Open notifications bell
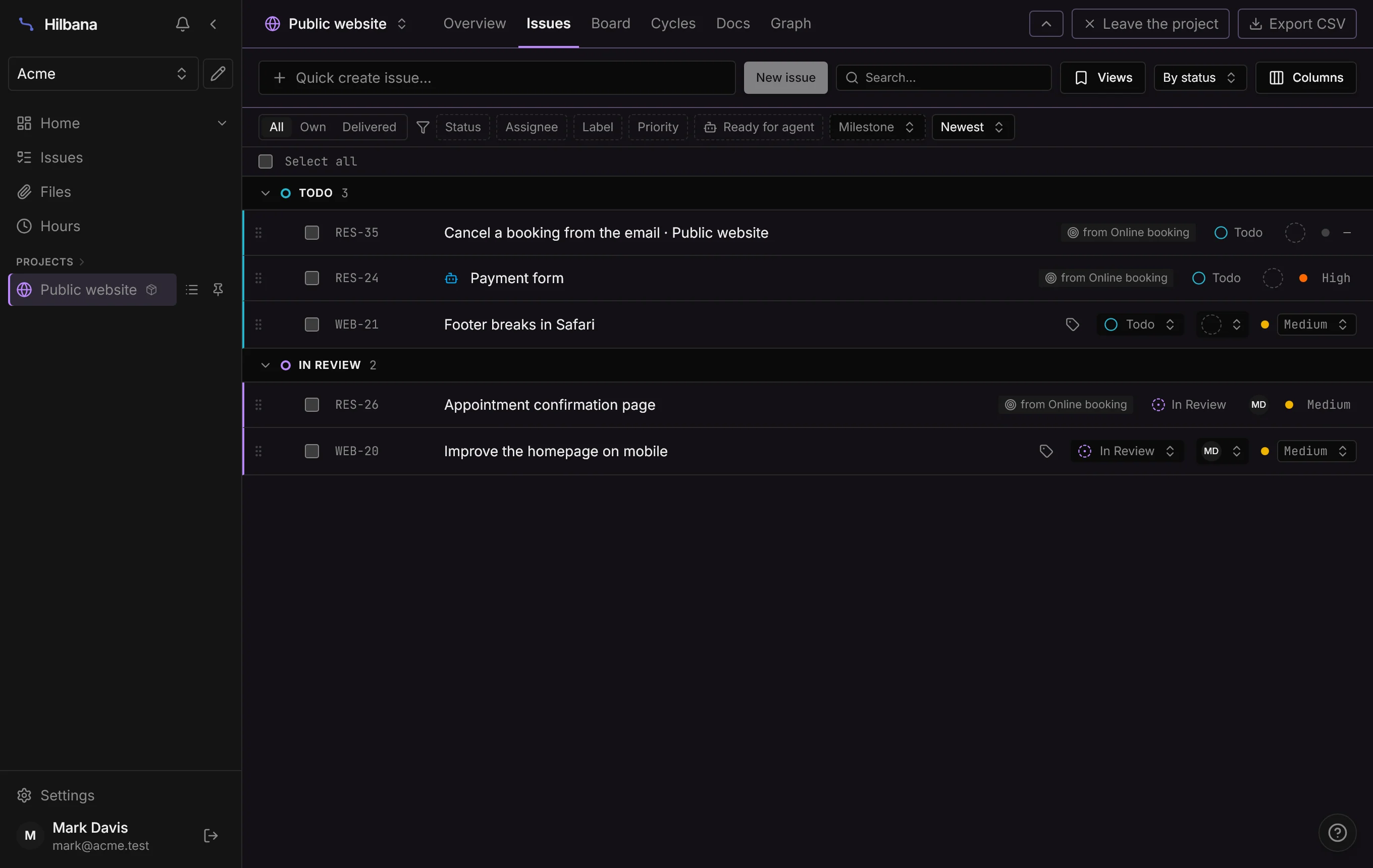 [182, 24]
